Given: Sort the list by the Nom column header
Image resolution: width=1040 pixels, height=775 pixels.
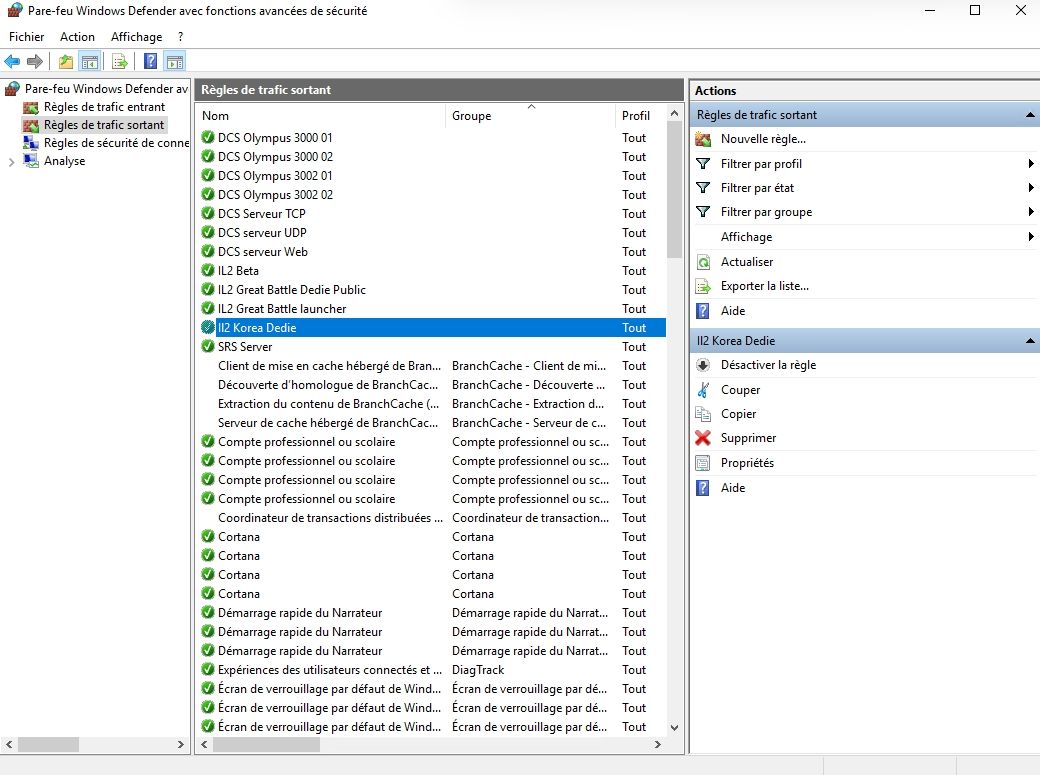Looking at the screenshot, I should [322, 115].
